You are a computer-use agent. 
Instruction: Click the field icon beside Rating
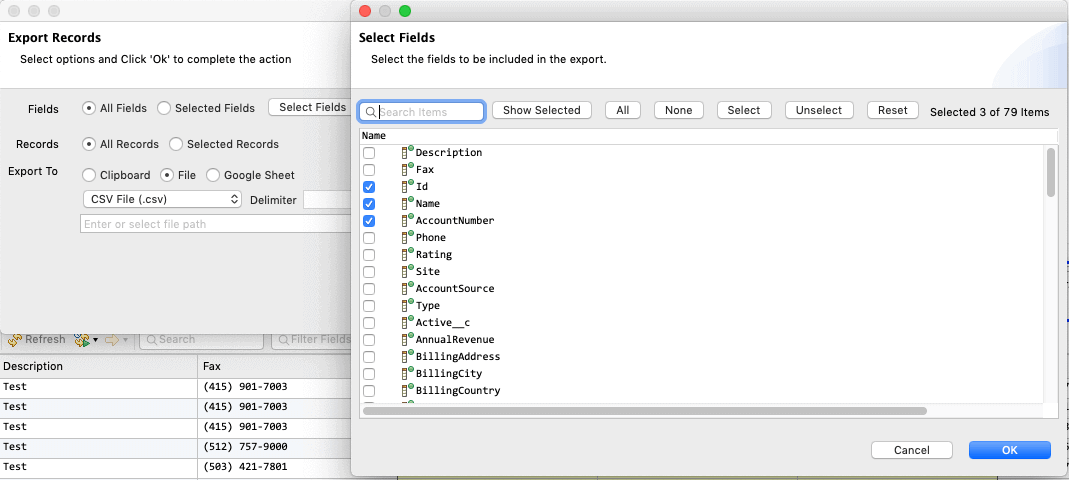click(408, 254)
